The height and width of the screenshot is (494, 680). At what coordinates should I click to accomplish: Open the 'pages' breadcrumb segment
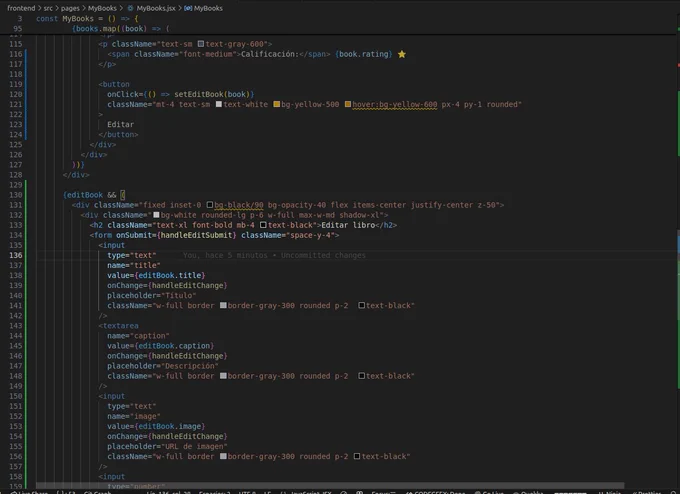tap(70, 8)
